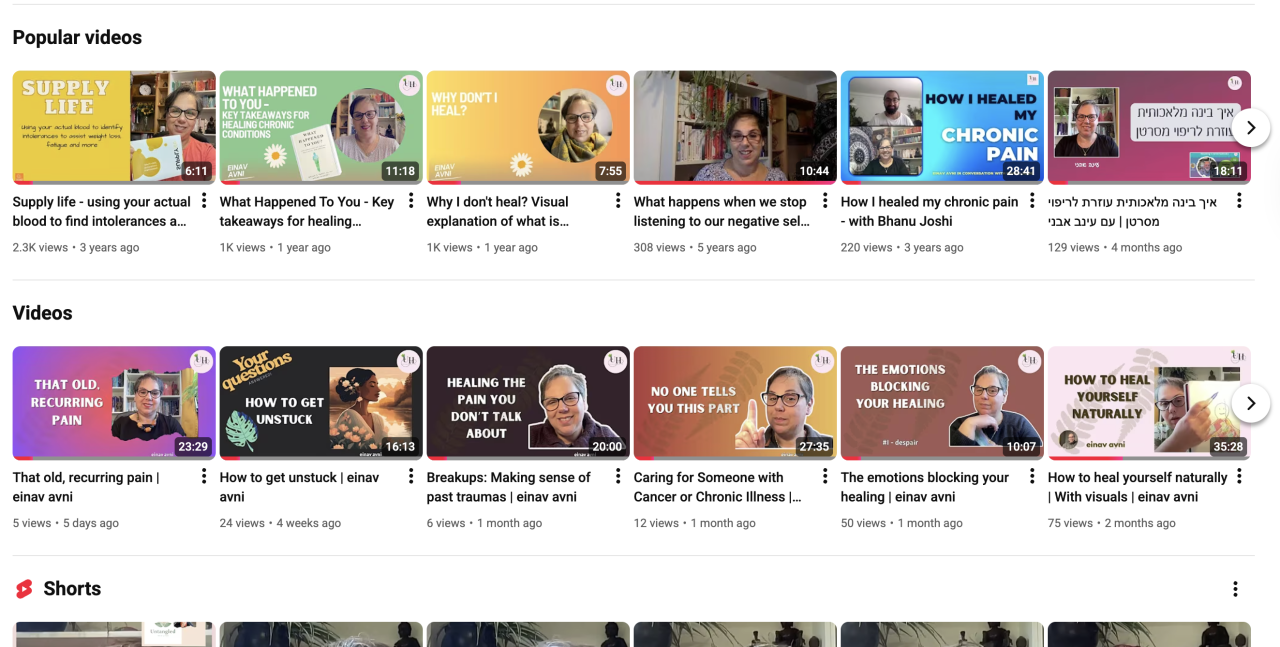Open options menu for What Happened To You video

(411, 201)
